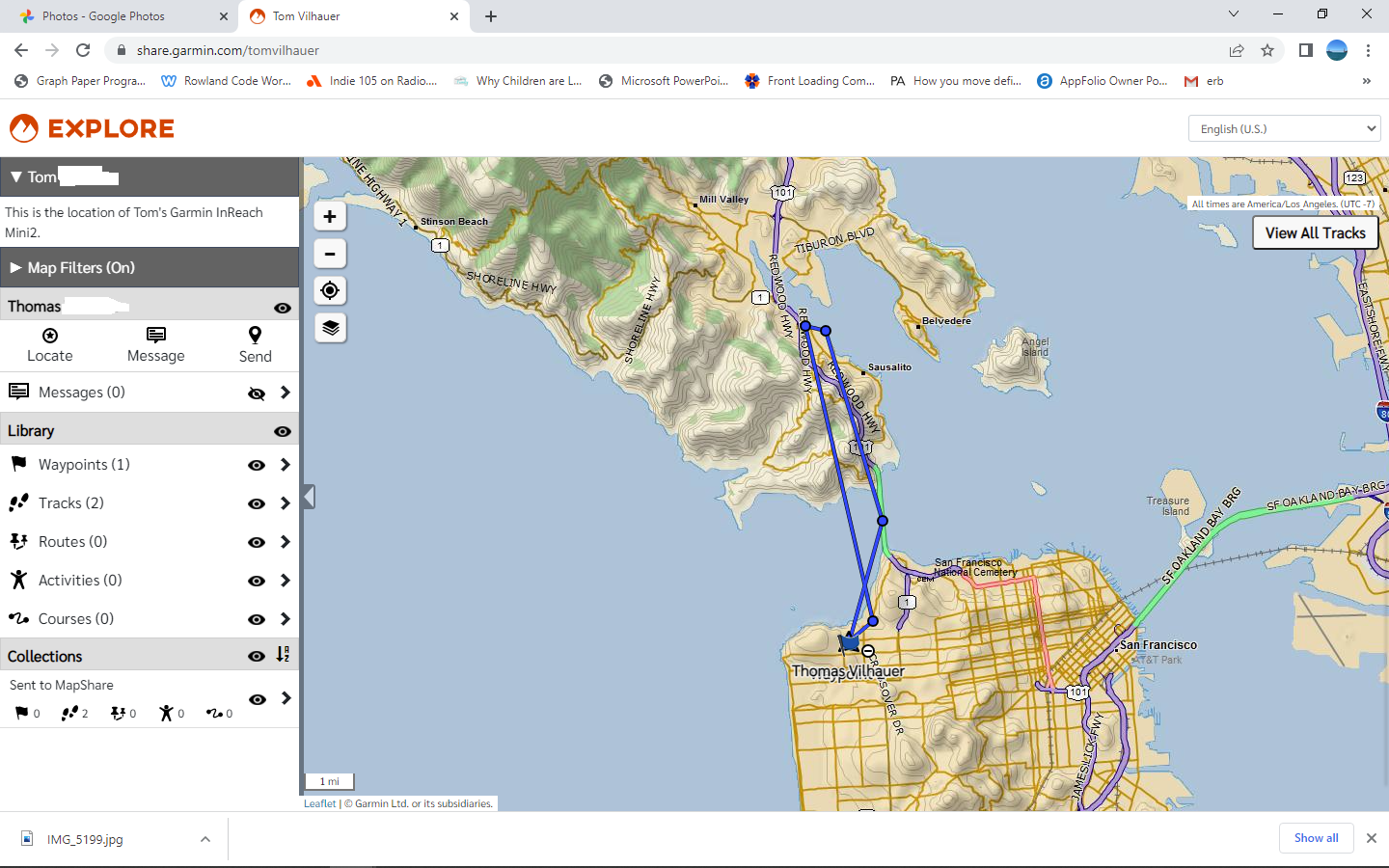Select the Tom Vilhauer browser tab
This screenshot has height=868, width=1389.
[x=353, y=16]
